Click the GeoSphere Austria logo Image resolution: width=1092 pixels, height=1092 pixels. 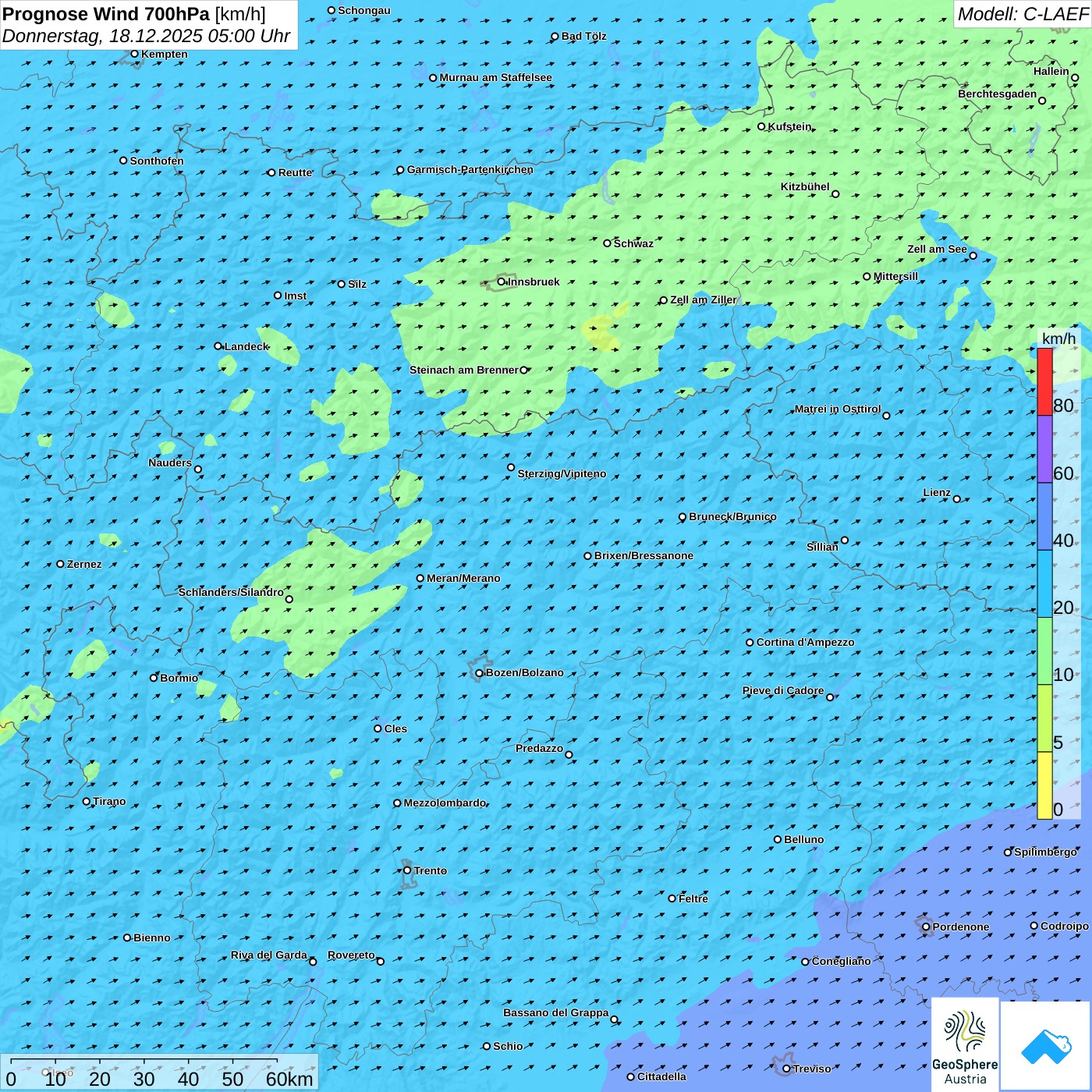966,1044
